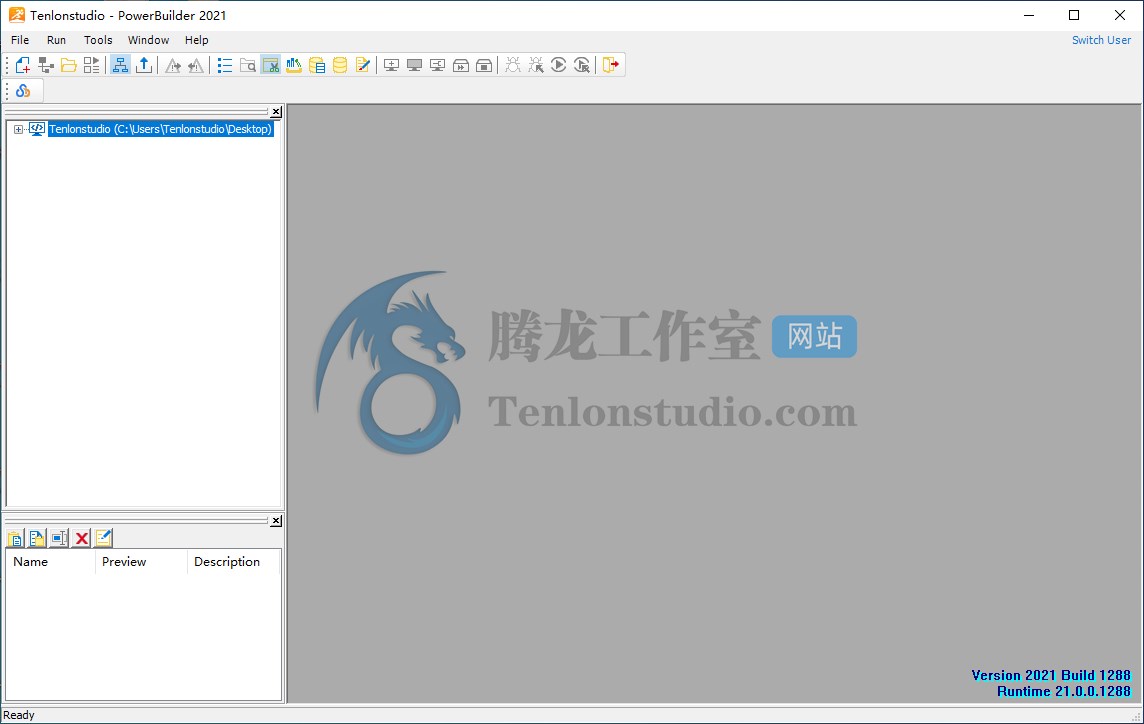Click the Previous Error toolbar icon
The width and height of the screenshot is (1144, 724).
coord(196,66)
